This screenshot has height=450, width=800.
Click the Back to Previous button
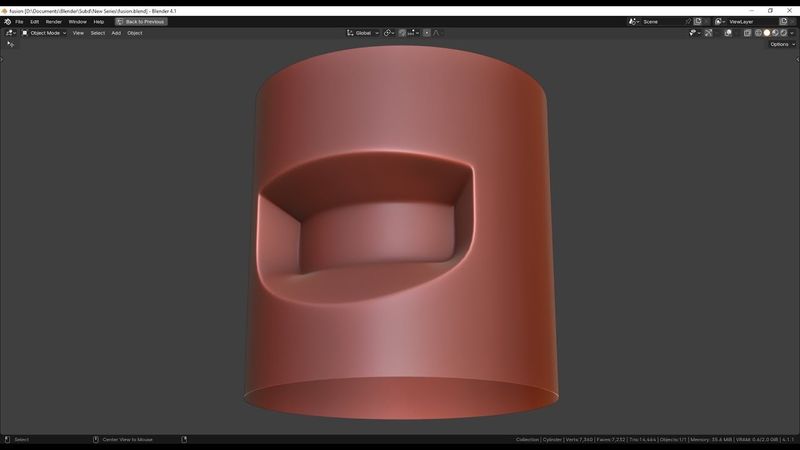tap(141, 21)
